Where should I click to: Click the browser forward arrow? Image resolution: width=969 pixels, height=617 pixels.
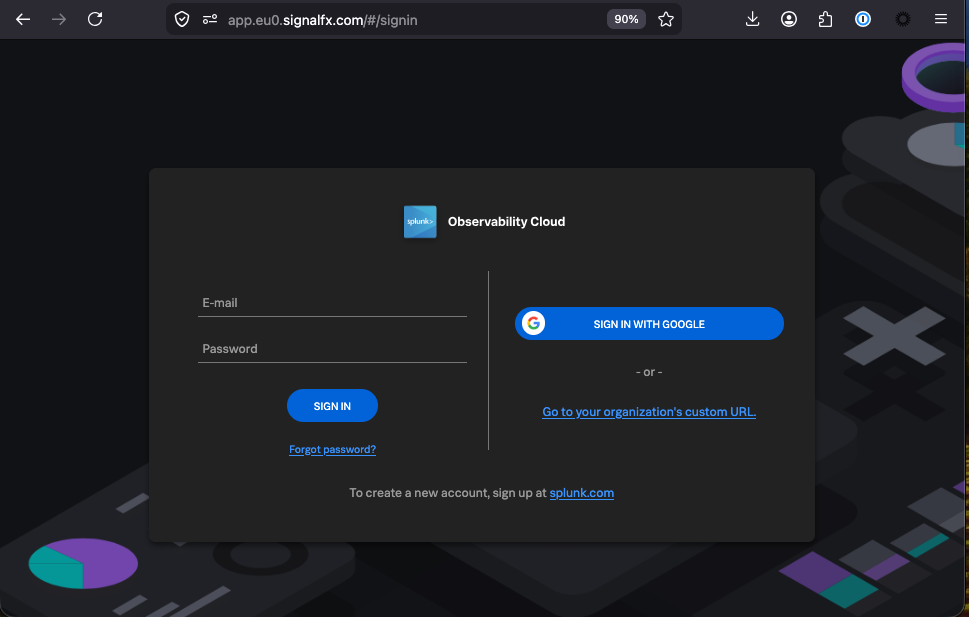[x=59, y=19]
